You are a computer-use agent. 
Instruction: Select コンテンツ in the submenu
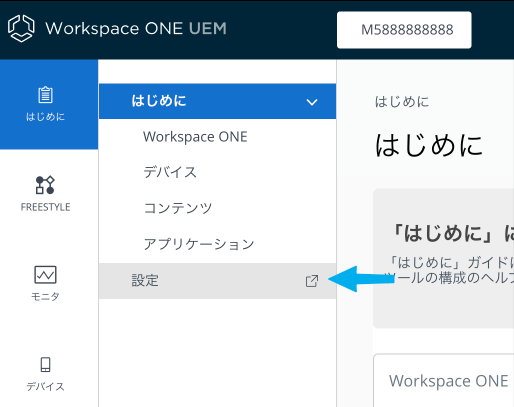pos(178,208)
